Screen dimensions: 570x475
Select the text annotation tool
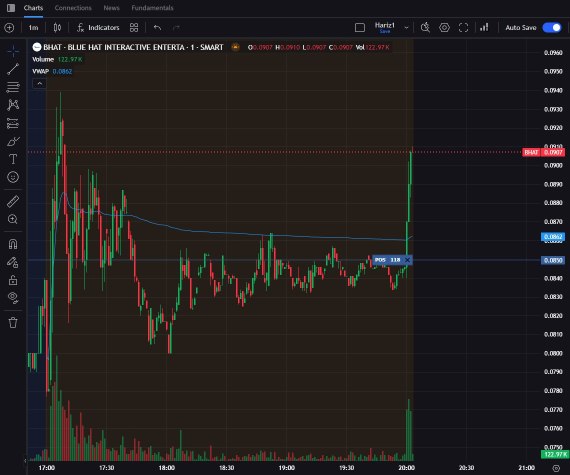pyautogui.click(x=13, y=159)
